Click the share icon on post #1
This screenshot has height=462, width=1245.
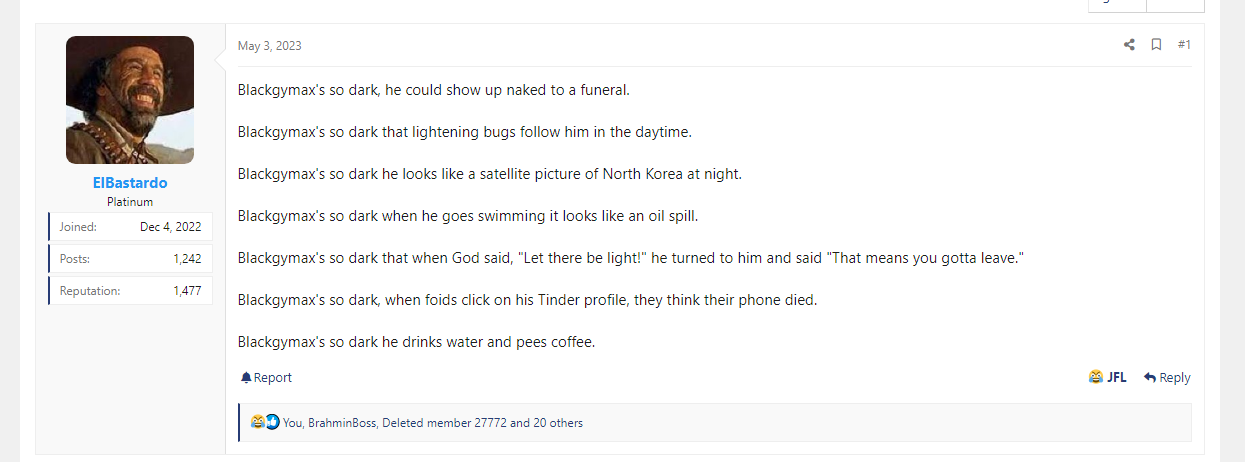click(x=1129, y=45)
